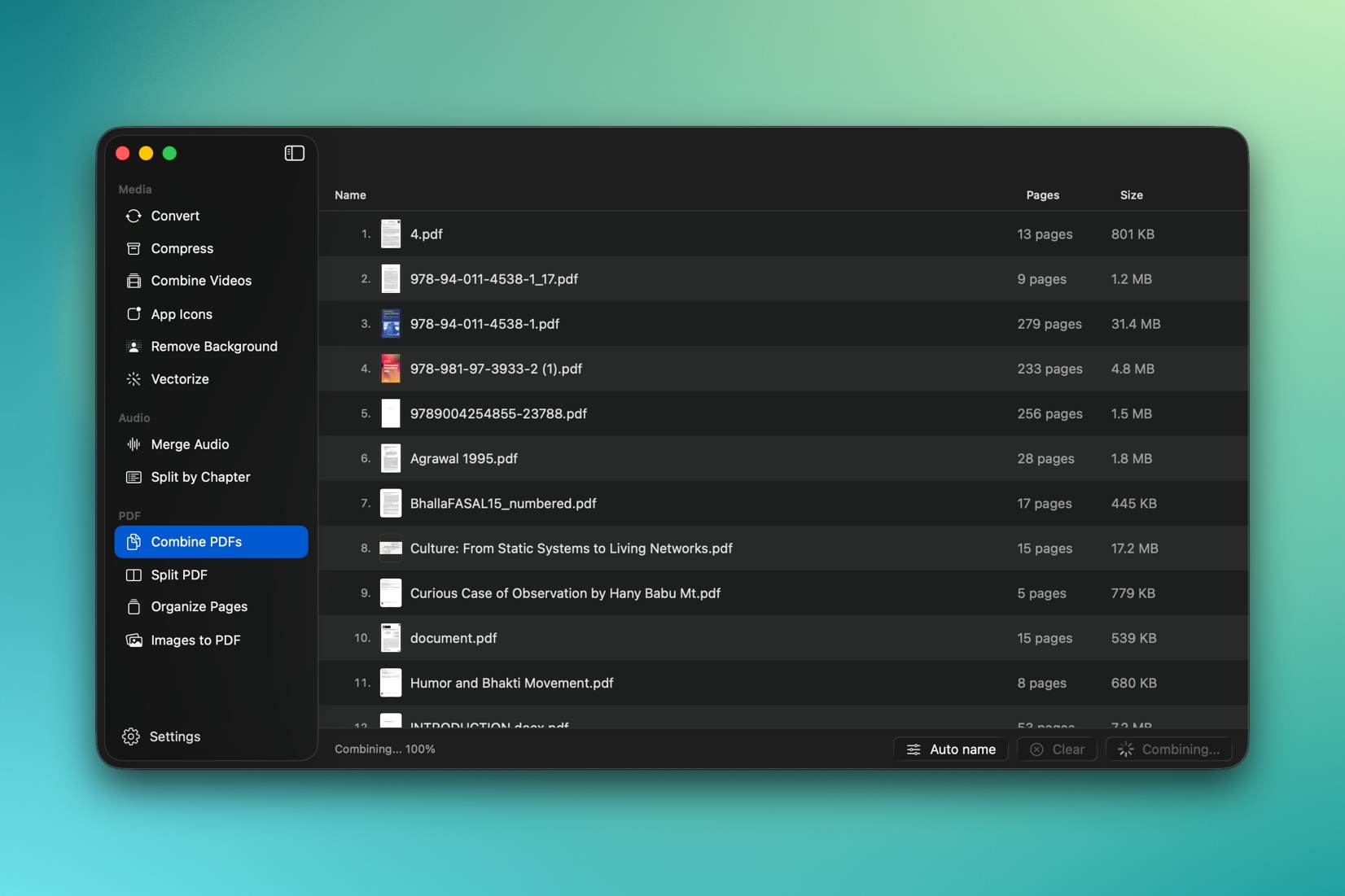
Task: Open the Compress tool
Action: coord(211,248)
